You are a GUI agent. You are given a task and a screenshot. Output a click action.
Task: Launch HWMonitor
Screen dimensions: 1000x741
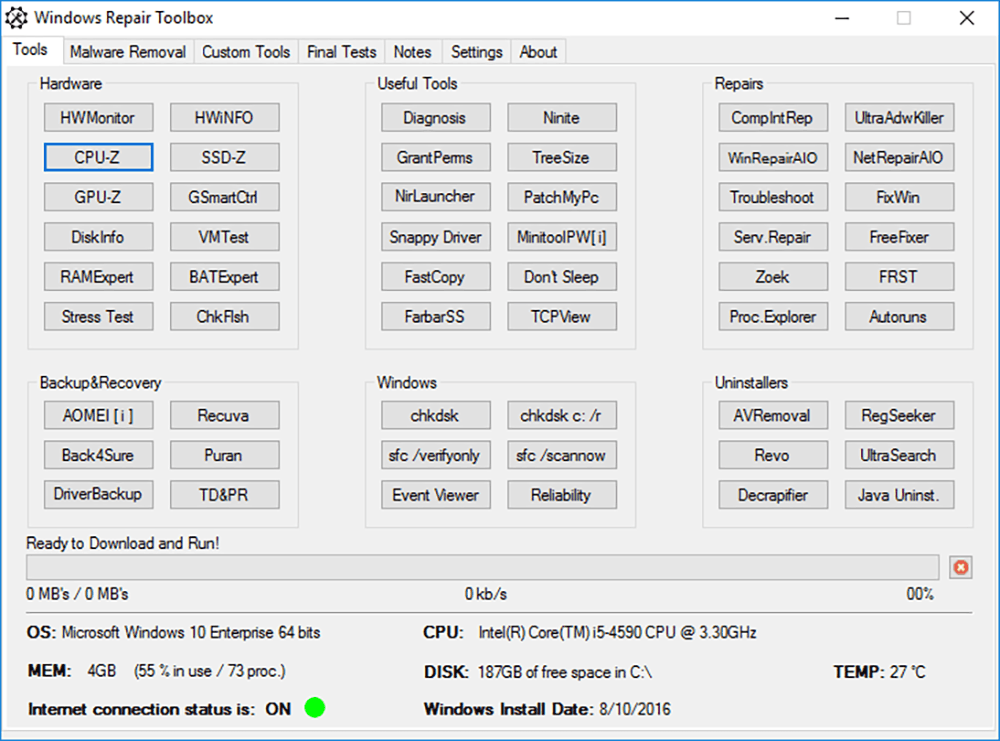click(x=98, y=117)
